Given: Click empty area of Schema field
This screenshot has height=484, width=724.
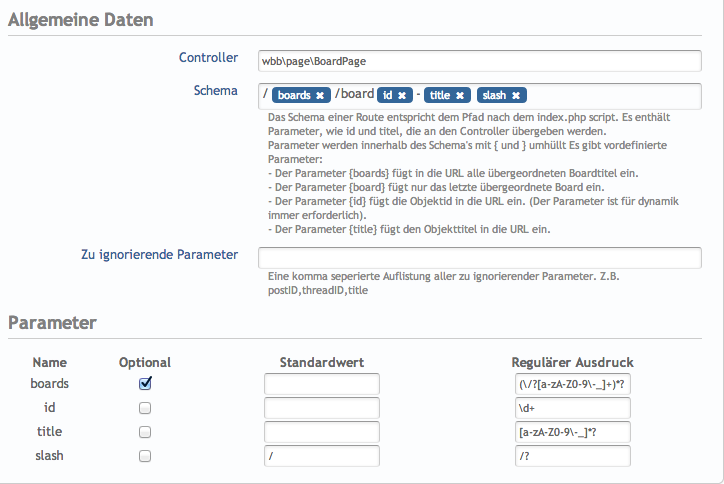Looking at the screenshot, I should [x=610, y=95].
